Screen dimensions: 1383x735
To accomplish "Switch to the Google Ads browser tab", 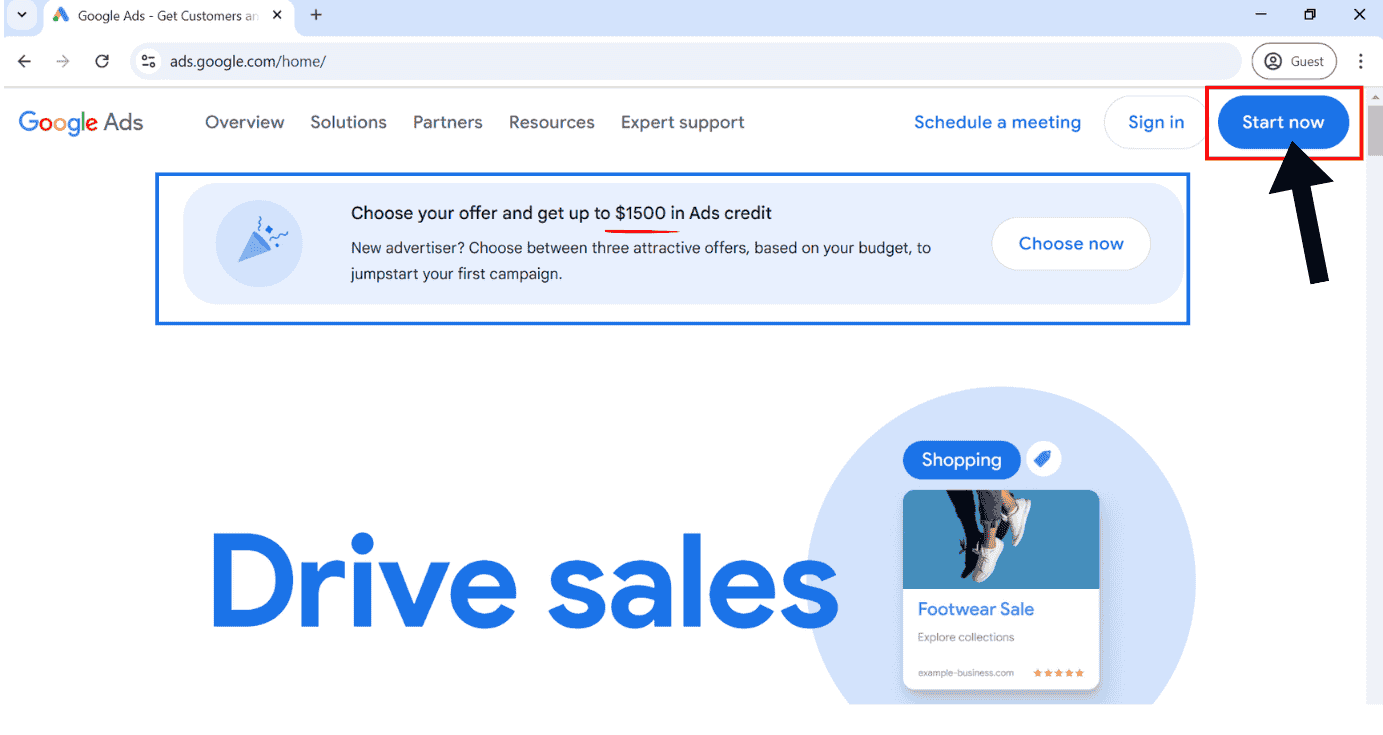I will click(x=160, y=15).
